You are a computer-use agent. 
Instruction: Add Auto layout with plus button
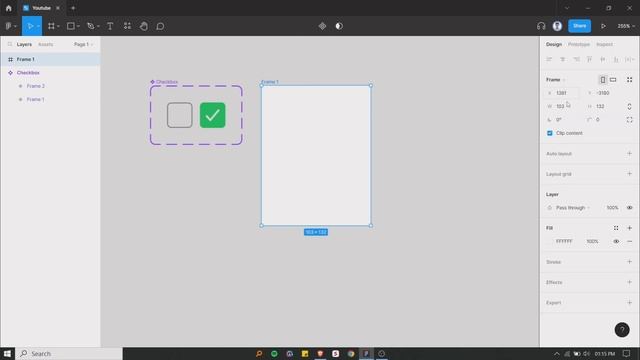pos(629,153)
